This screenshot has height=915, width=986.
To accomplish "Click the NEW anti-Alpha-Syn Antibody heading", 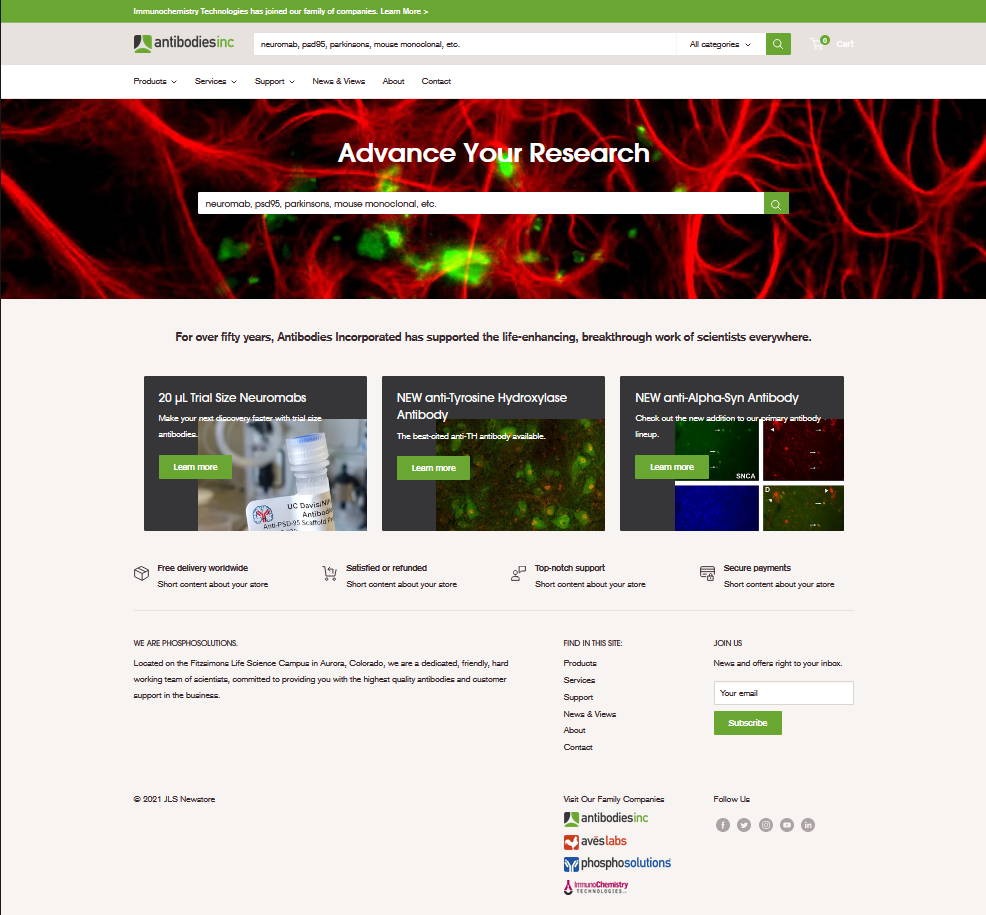I will tap(716, 397).
